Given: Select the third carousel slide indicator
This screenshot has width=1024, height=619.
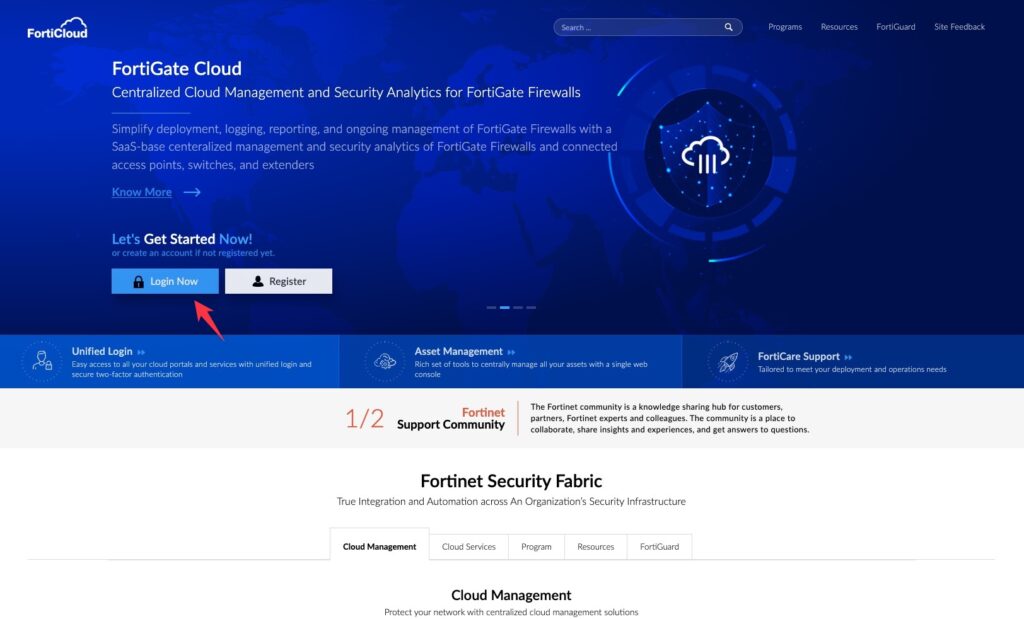Looking at the screenshot, I should [x=518, y=307].
